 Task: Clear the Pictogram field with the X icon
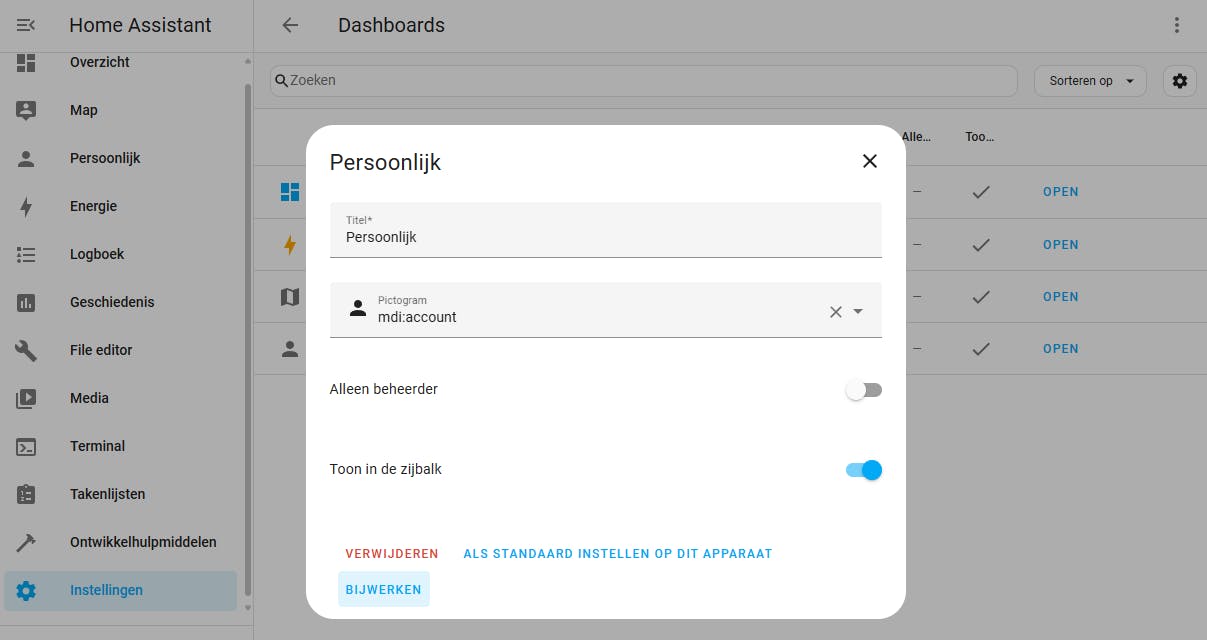(836, 312)
